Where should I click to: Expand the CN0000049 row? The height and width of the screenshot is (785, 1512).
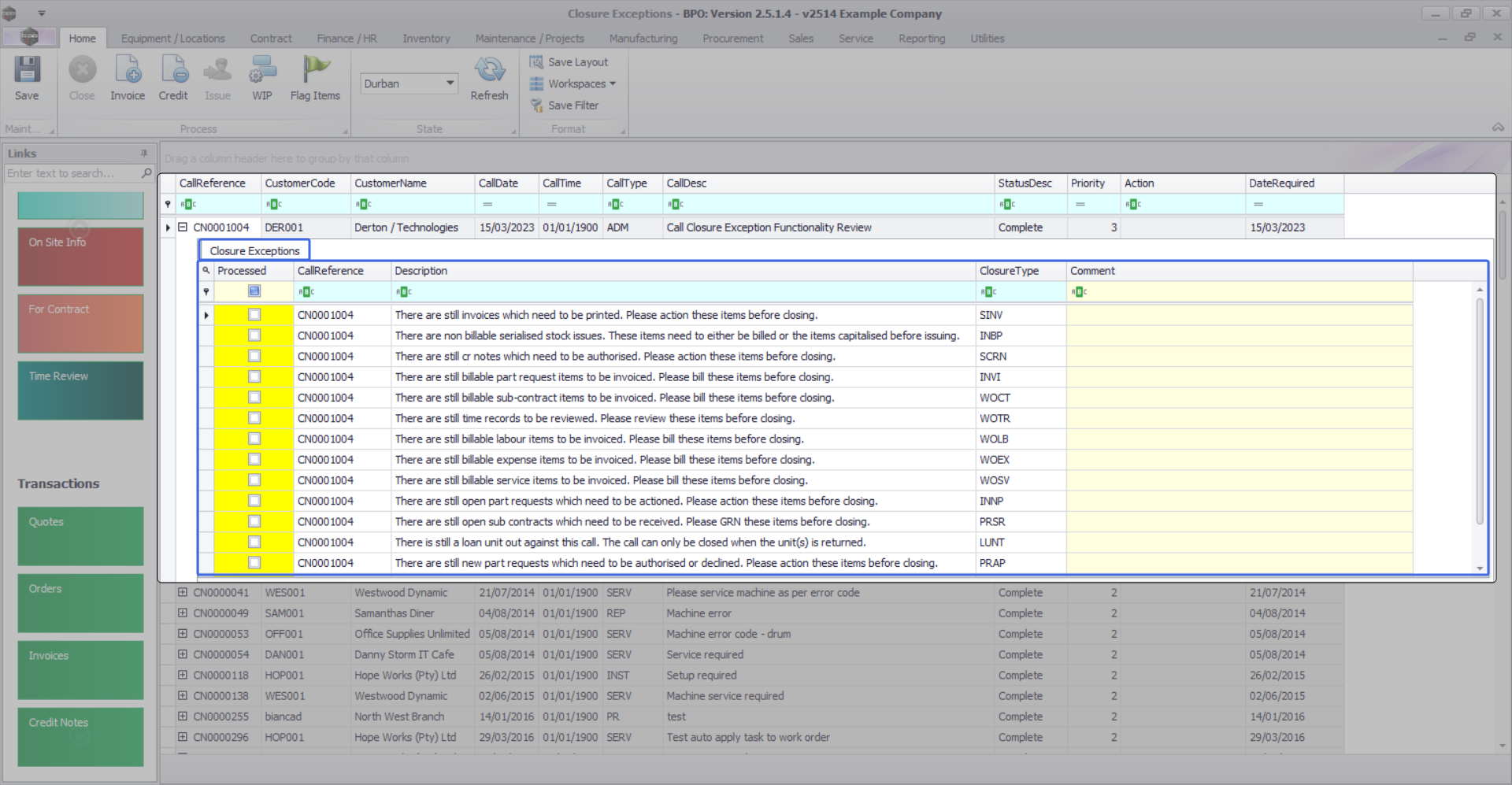183,613
